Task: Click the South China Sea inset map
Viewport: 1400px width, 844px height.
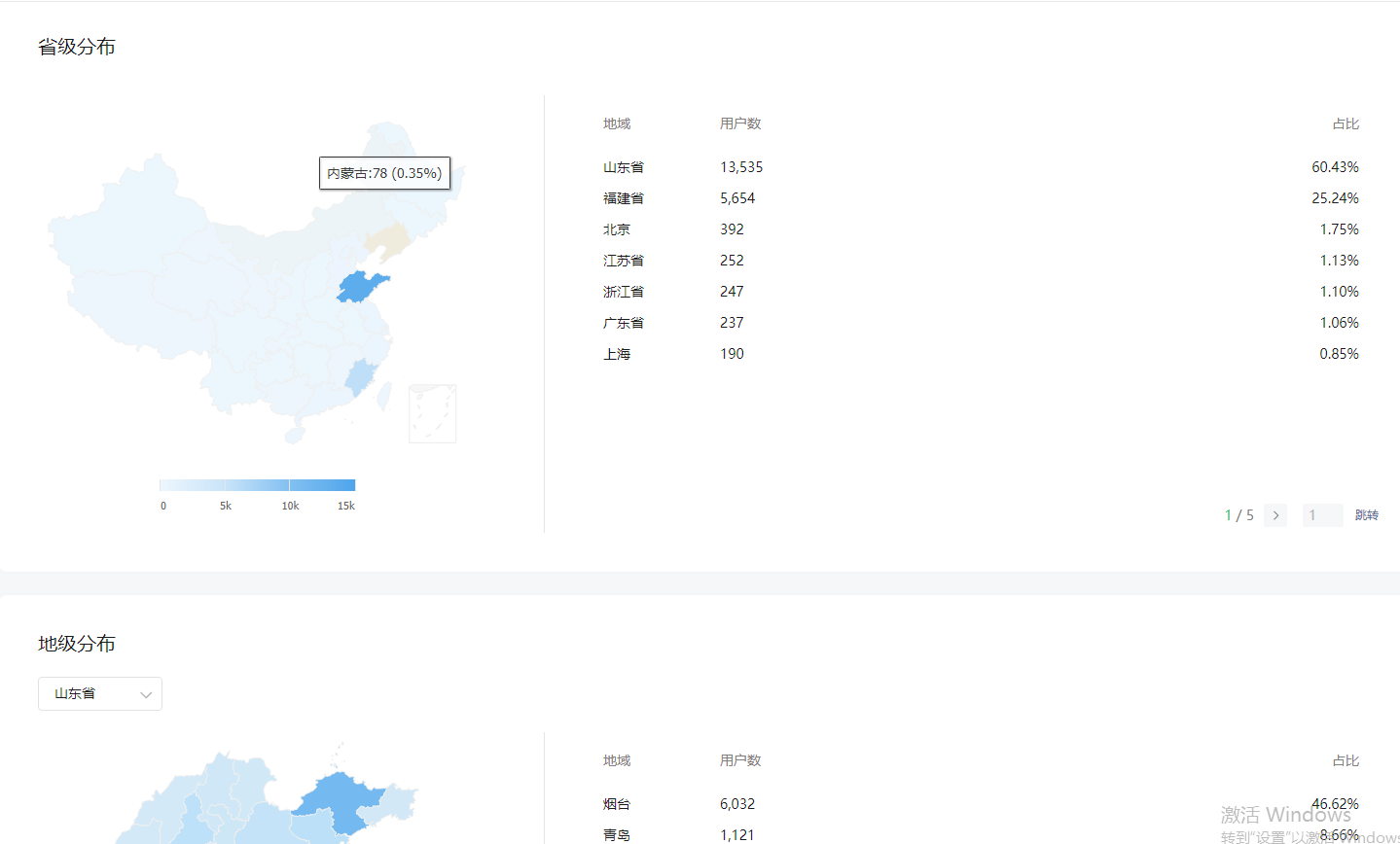Action: 433,413
